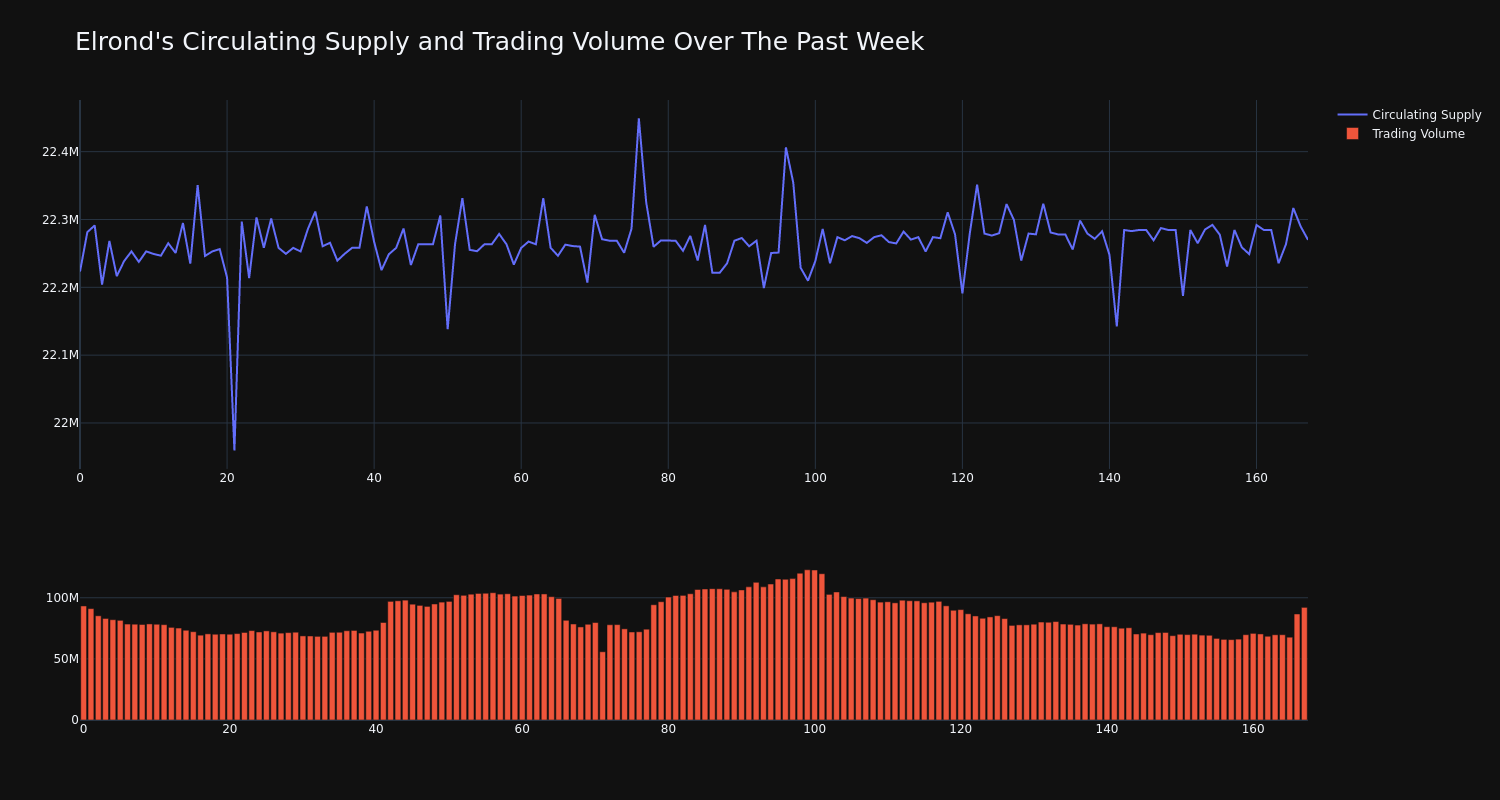Click the 100M volume axis label
The width and height of the screenshot is (1500, 800).
(x=62, y=598)
